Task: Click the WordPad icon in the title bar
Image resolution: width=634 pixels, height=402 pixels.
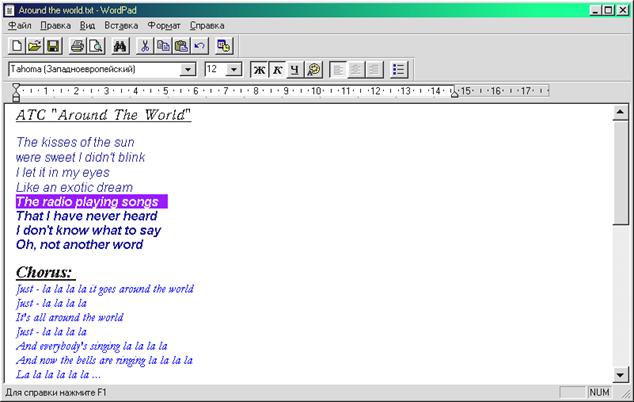Action: [10, 10]
